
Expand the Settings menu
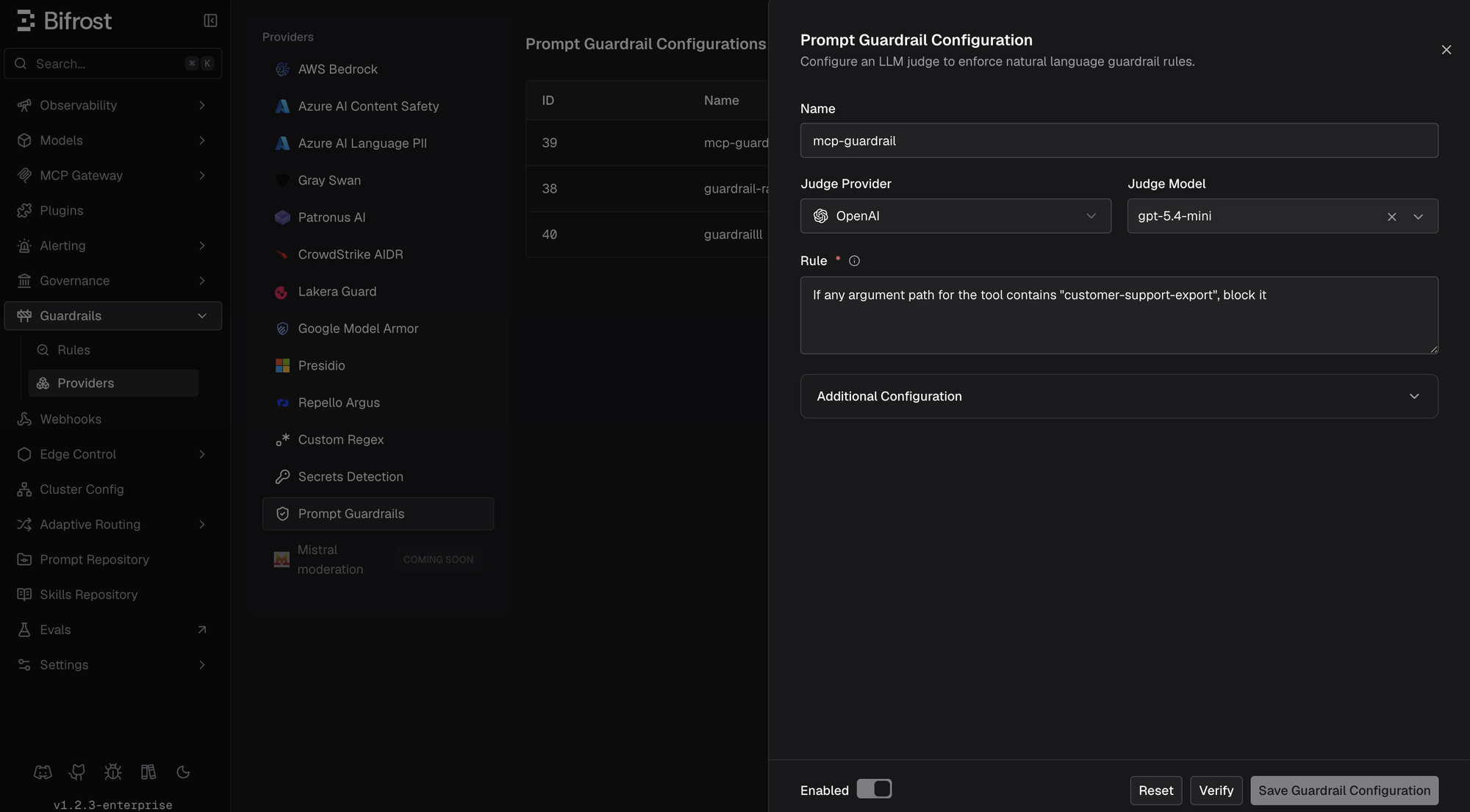pyautogui.click(x=112, y=665)
